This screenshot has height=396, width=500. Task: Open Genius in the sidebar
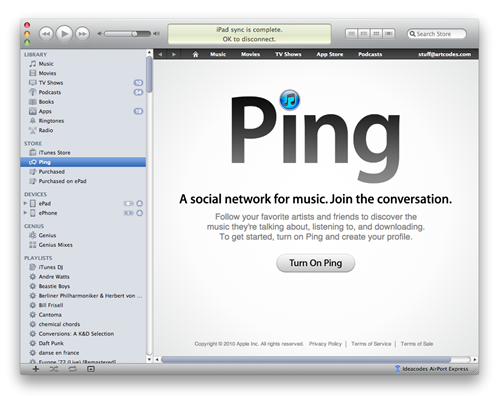click(83, 235)
